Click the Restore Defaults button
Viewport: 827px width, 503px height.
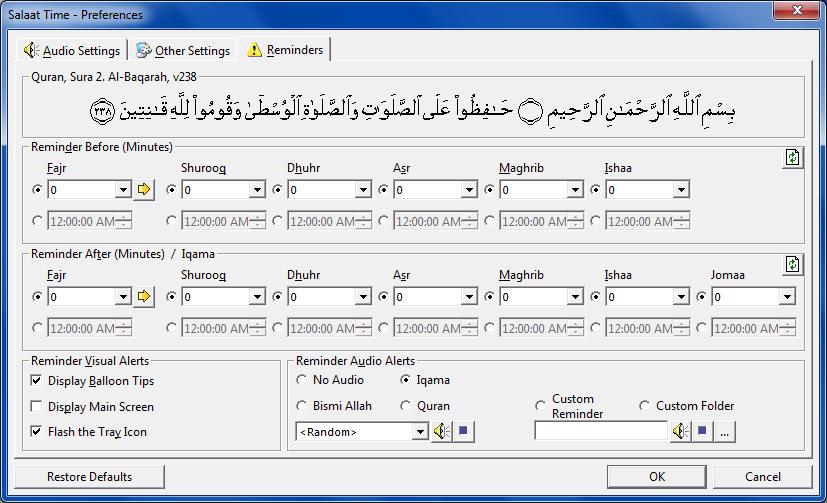click(89, 477)
